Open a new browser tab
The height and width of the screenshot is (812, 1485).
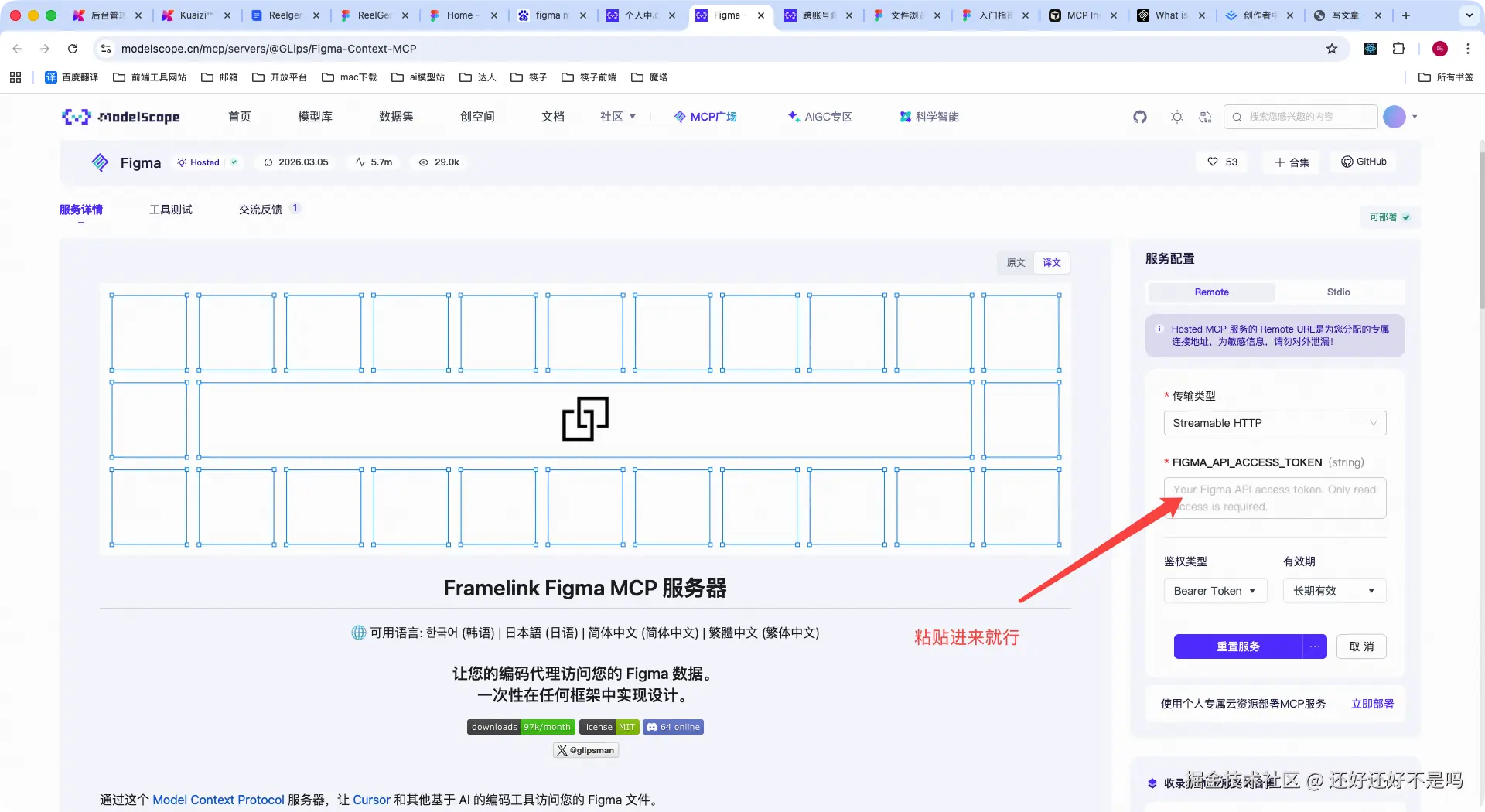pyautogui.click(x=1406, y=15)
